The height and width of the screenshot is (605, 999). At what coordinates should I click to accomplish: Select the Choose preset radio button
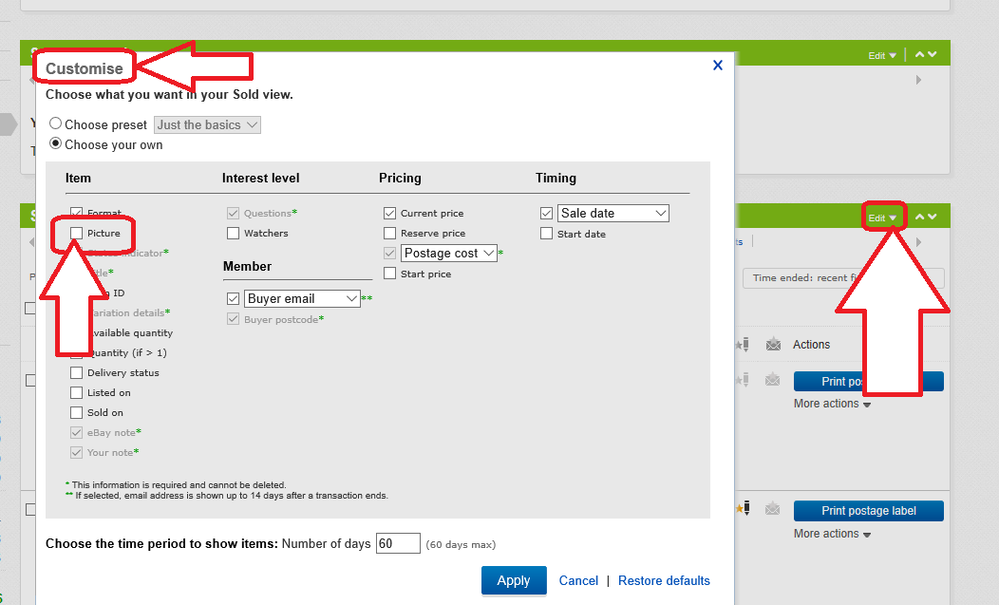56,125
